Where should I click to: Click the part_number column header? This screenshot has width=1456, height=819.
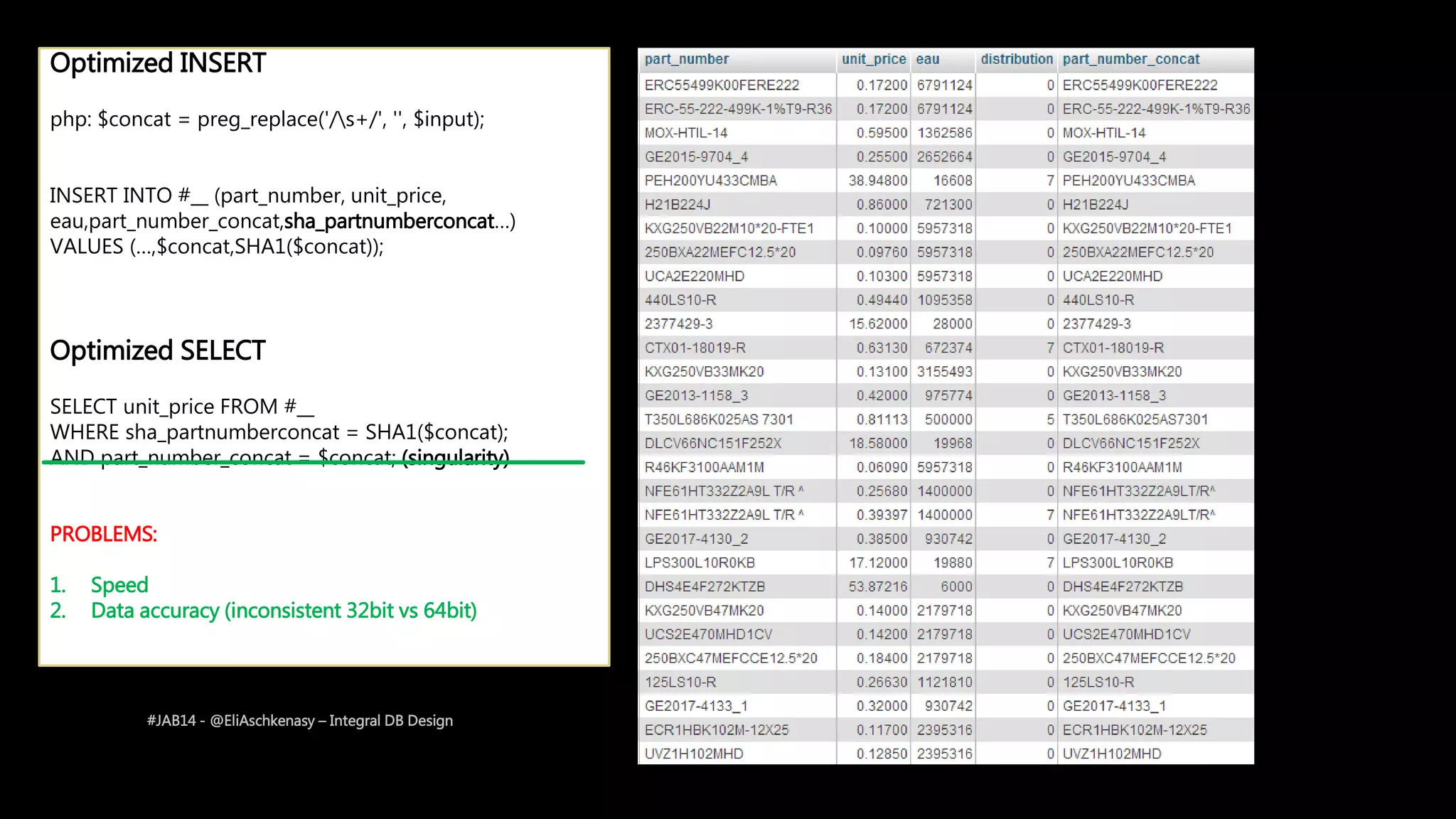[686, 60]
